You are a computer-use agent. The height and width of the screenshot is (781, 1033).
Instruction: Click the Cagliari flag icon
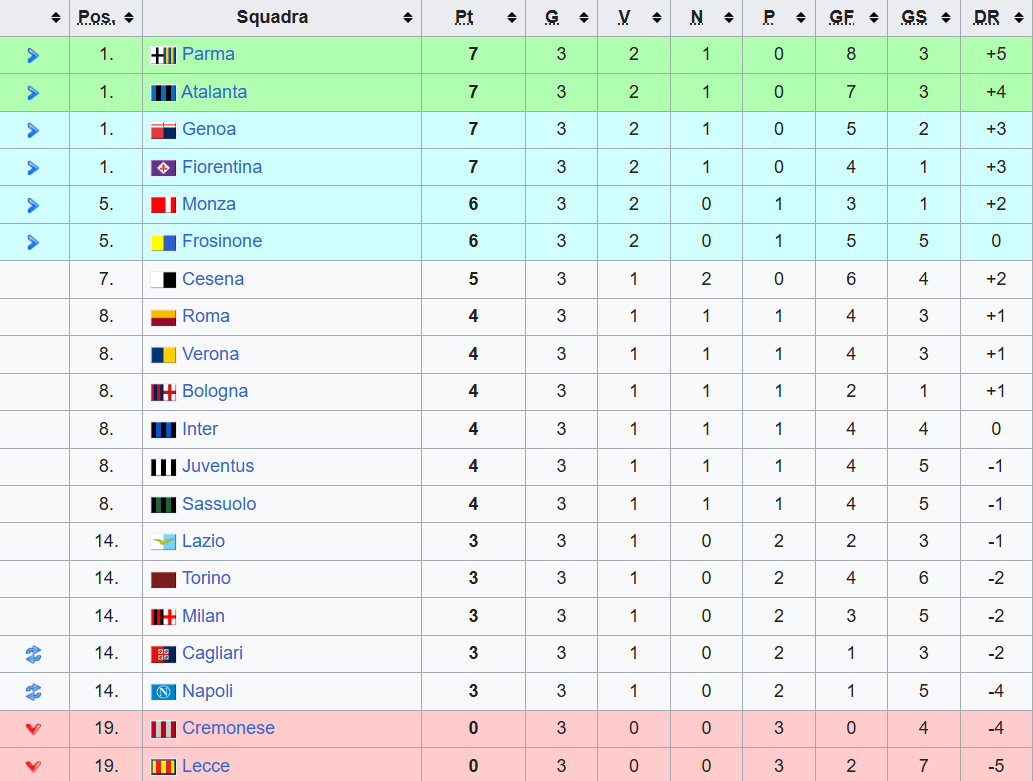(x=163, y=654)
